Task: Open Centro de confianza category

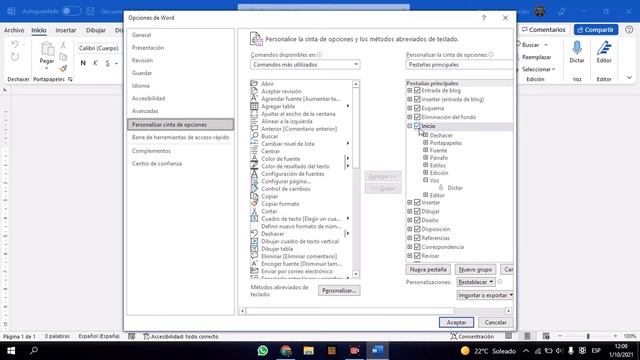Action: (180, 164)
